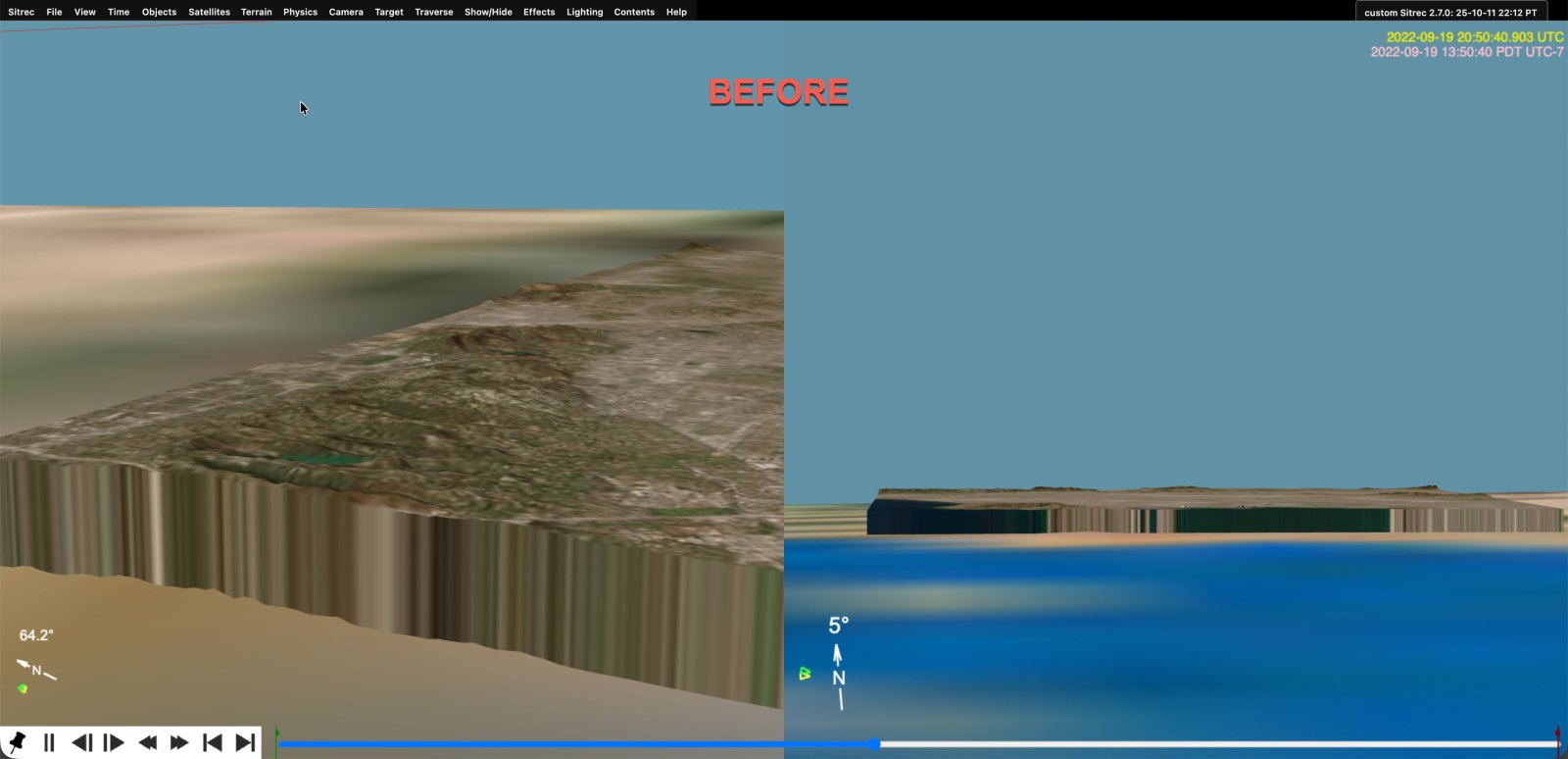The height and width of the screenshot is (759, 1568).
Task: Jump to the last frame
Action: point(245,742)
